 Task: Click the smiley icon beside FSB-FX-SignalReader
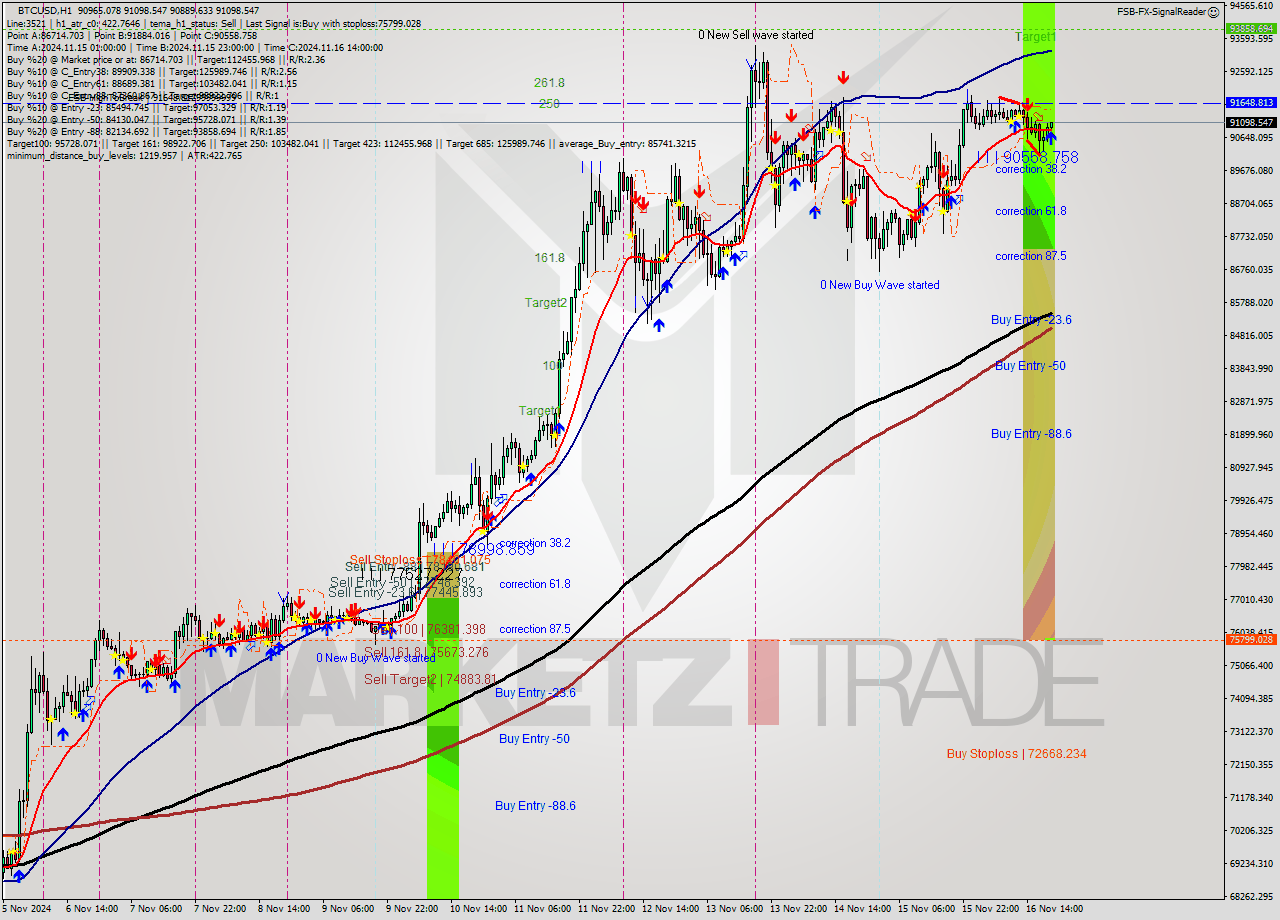pos(1213,11)
